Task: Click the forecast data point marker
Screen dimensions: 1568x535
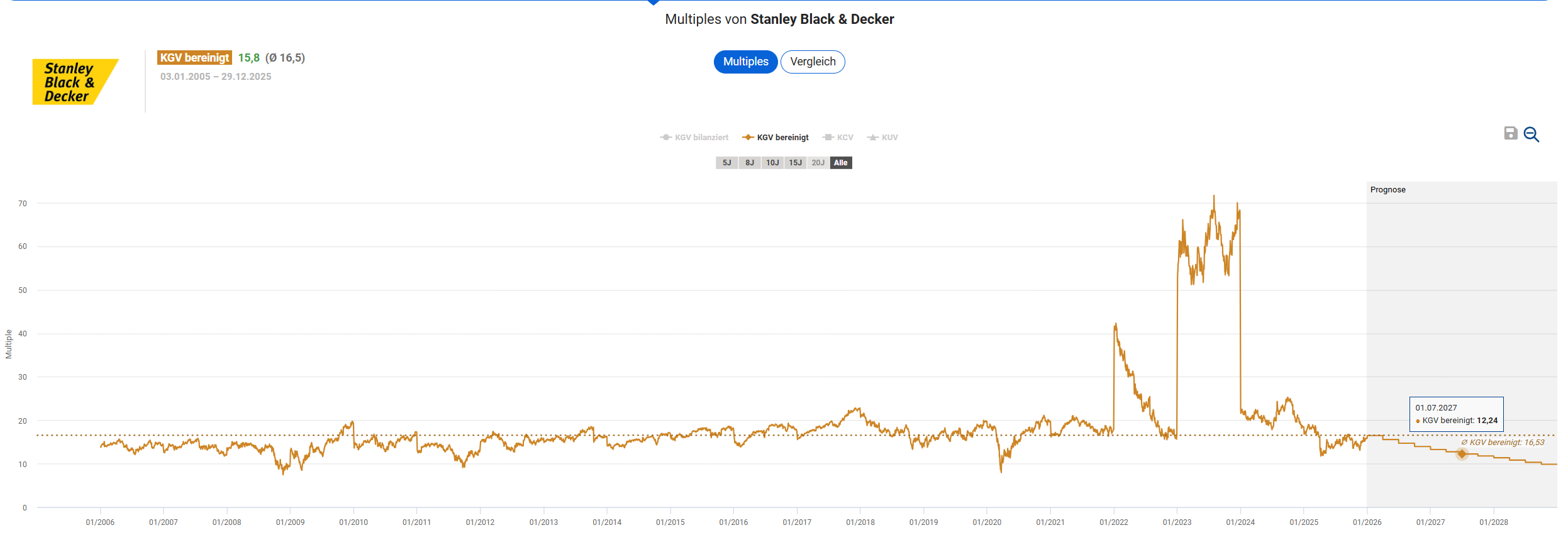Action: pos(1462,453)
